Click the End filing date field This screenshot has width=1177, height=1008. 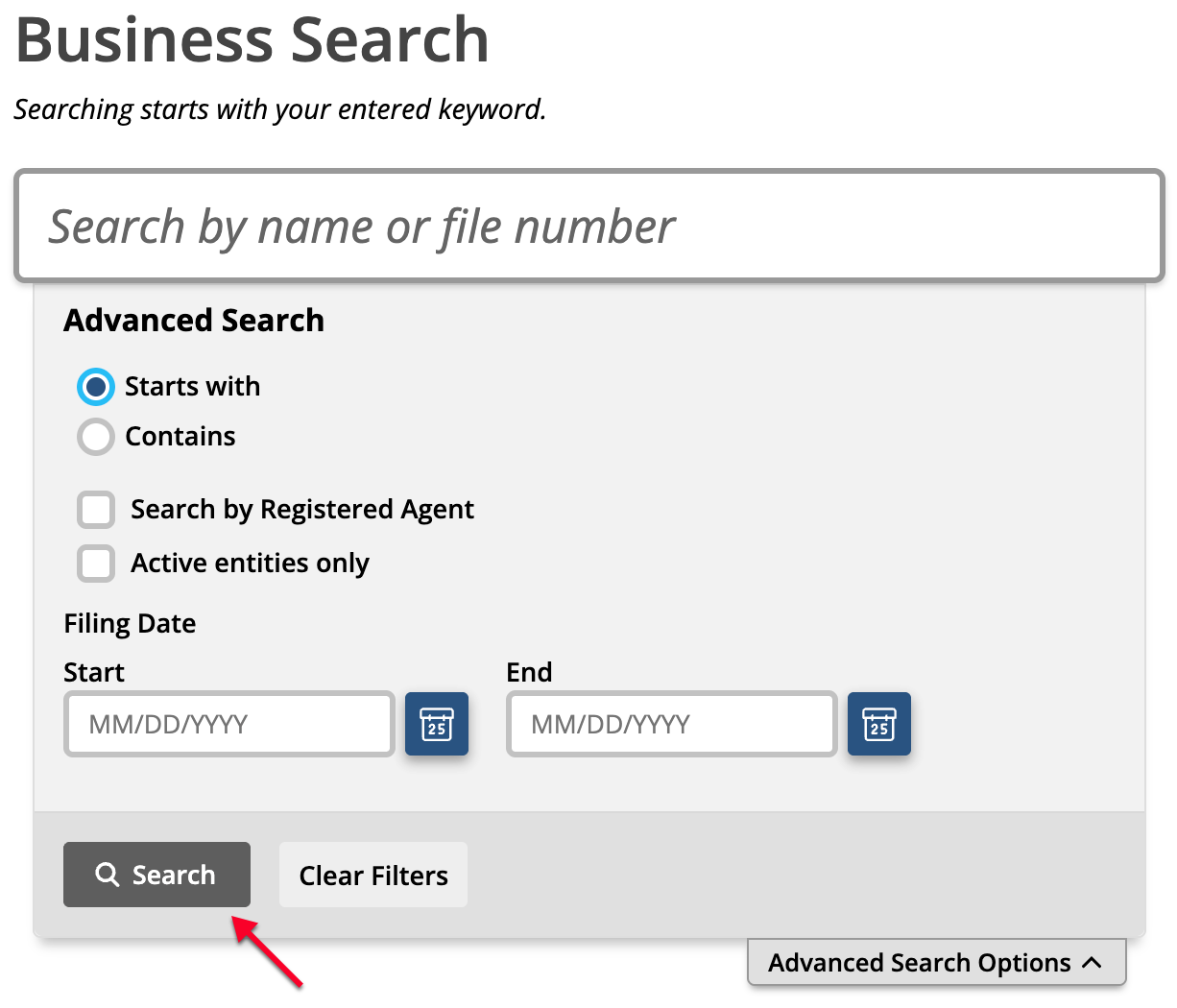672,724
